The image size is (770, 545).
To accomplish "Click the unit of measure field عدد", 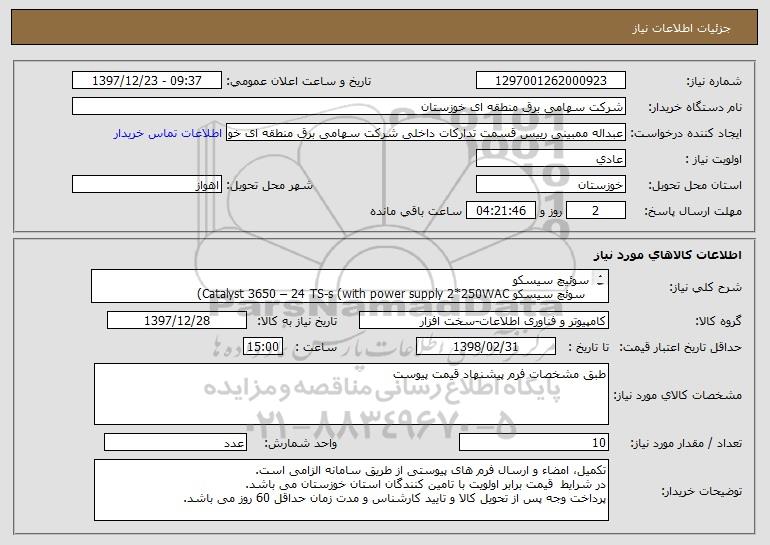I will [x=175, y=442].
